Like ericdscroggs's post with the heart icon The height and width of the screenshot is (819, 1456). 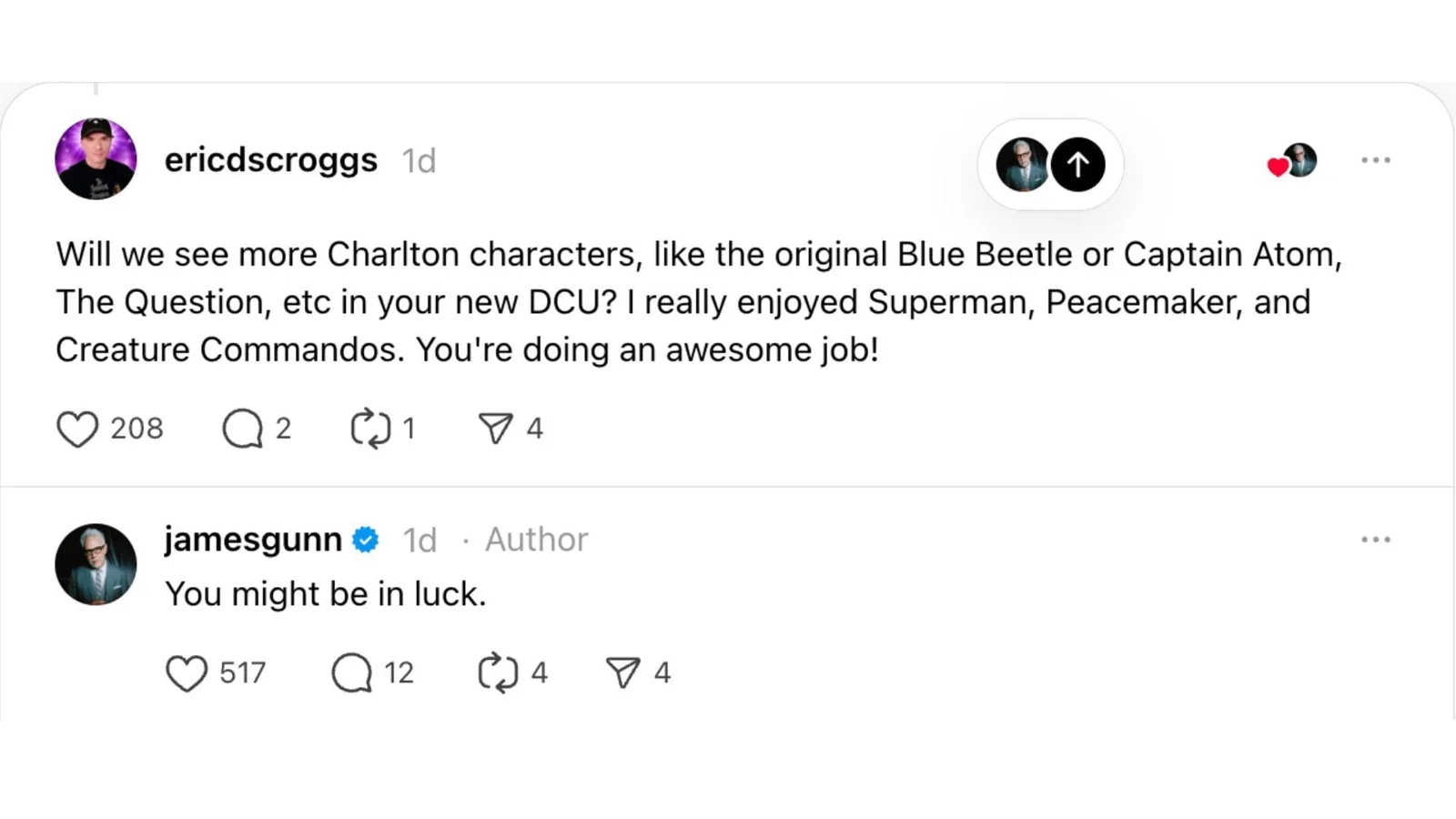point(77,429)
